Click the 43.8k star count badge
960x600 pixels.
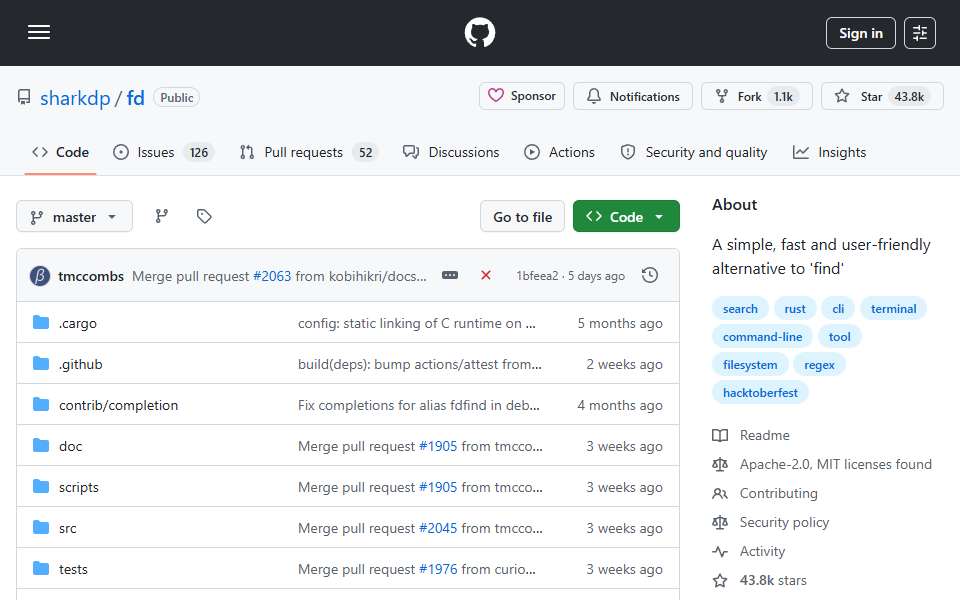(x=909, y=97)
